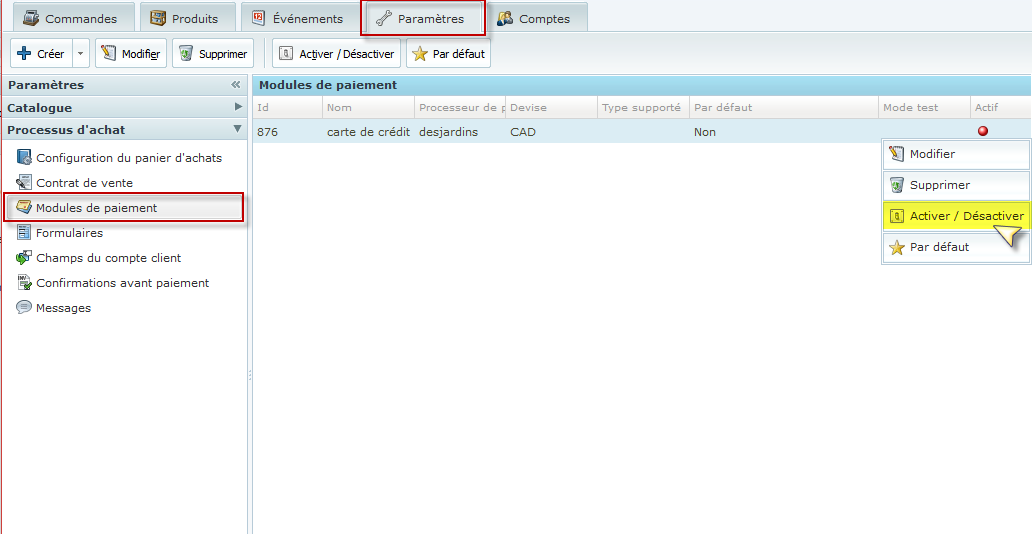Sort by the Mode test column header

924,107
